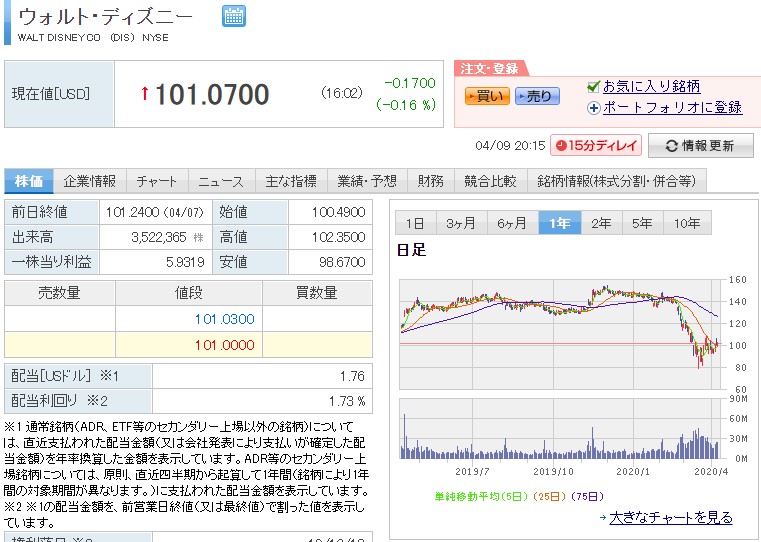
Task: Click the 情報更新 refresh button
Action: pos(701,146)
